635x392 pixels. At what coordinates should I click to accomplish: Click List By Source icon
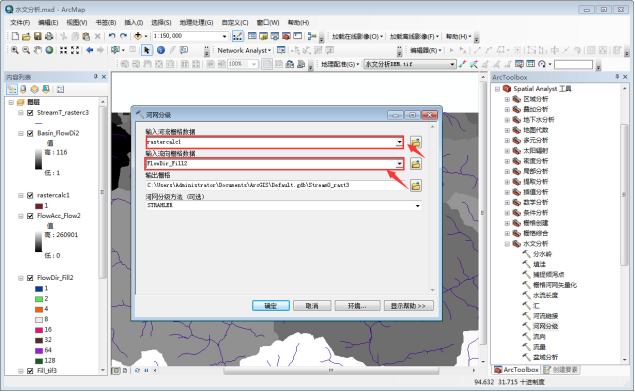pyautogui.click(x=23, y=89)
